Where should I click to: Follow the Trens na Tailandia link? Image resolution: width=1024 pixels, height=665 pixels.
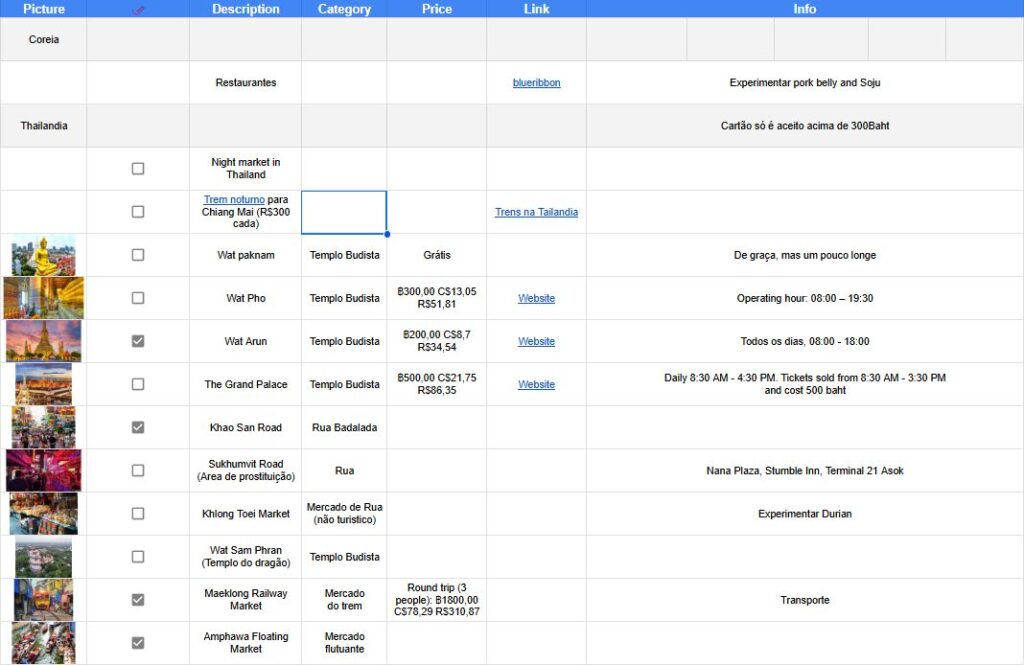click(536, 212)
